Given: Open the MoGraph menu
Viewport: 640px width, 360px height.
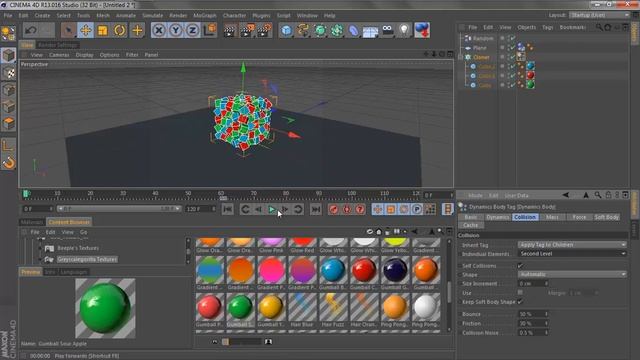Looking at the screenshot, I should pos(204,16).
